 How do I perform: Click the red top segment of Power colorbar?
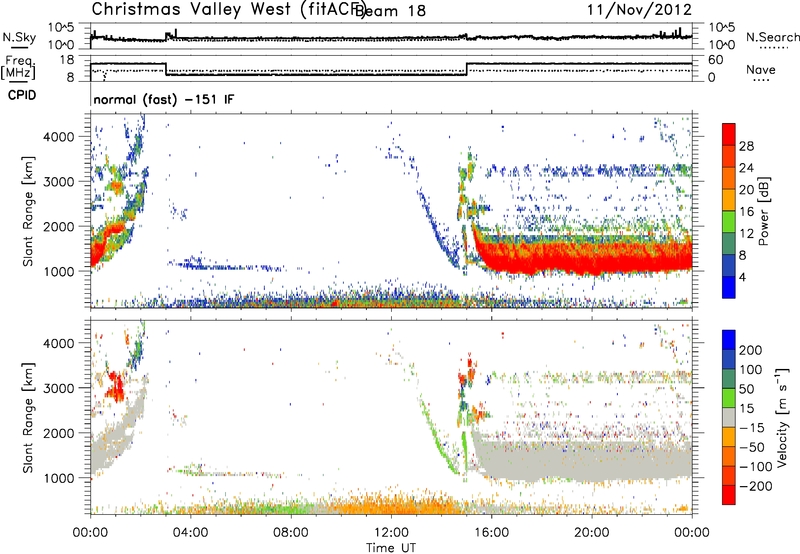click(x=729, y=134)
